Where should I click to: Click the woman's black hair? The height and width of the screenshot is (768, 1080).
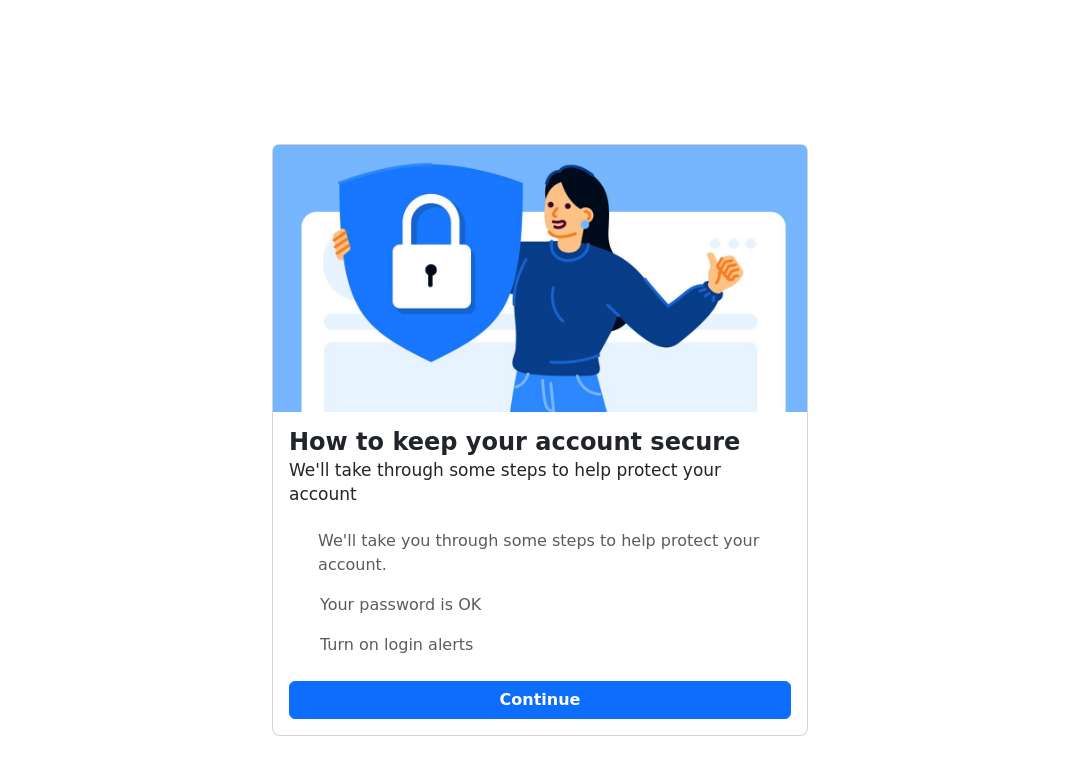coord(585,200)
